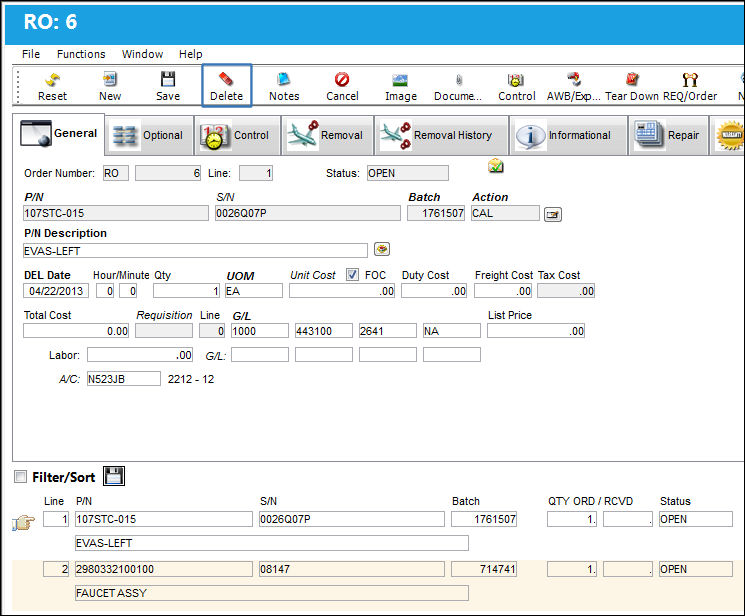Switch to the General tab

click(59, 134)
